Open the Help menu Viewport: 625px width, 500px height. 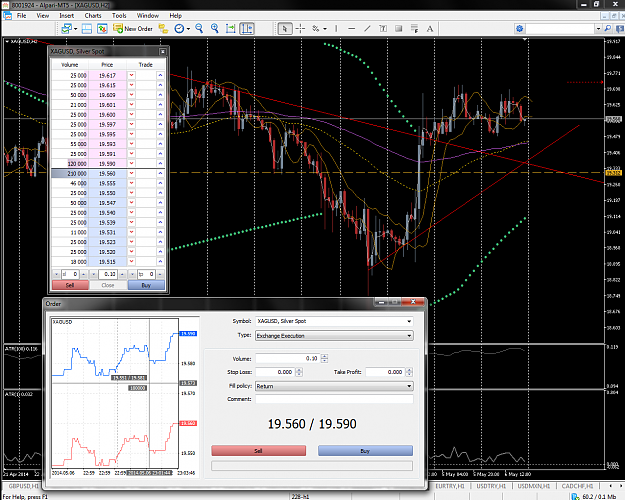pyautogui.click(x=175, y=16)
